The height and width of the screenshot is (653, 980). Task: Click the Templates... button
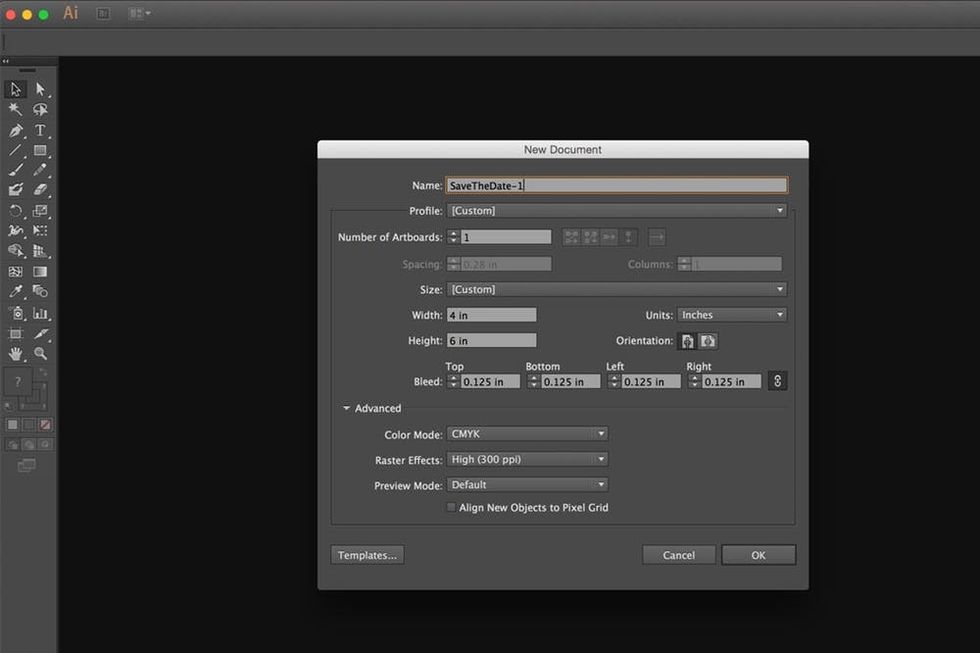point(367,555)
